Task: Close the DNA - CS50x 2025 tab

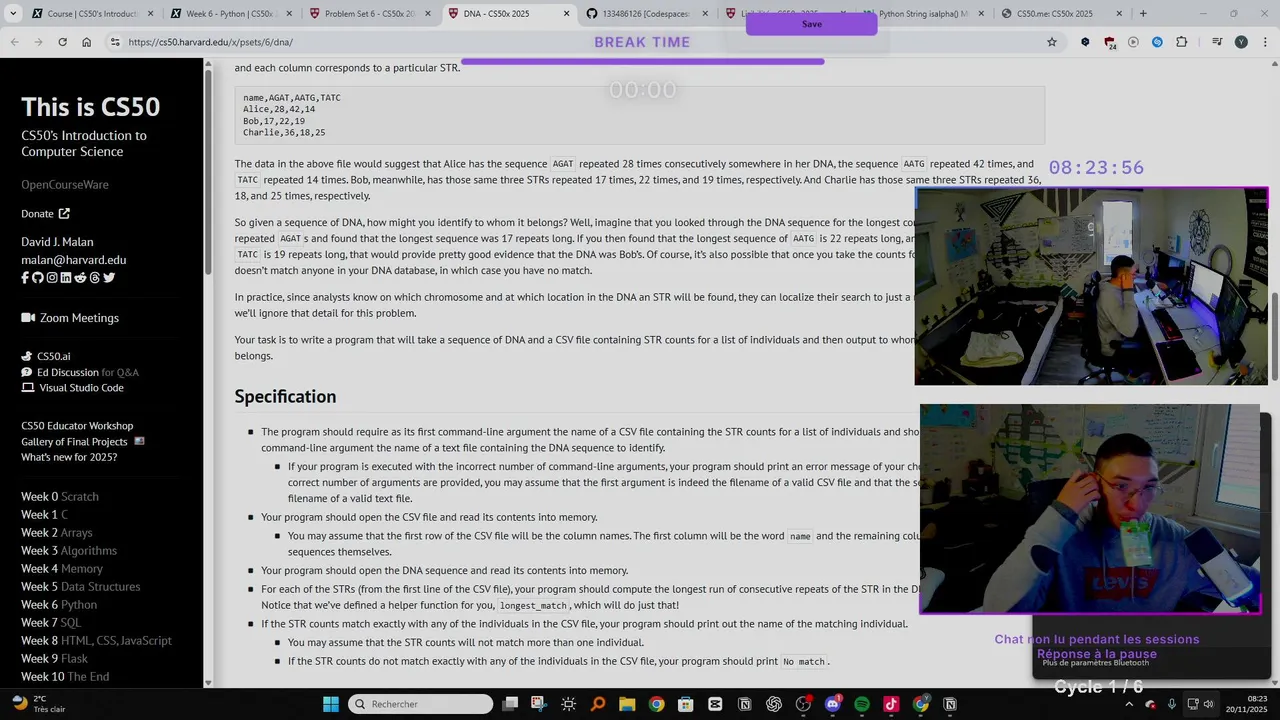Action: [x=565, y=14]
